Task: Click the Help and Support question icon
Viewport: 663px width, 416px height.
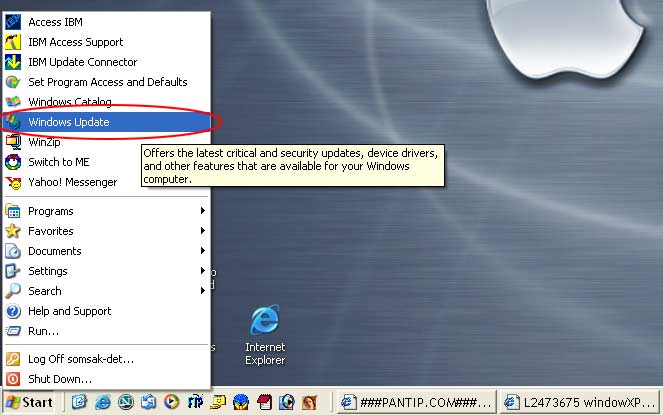Action: click(x=13, y=311)
